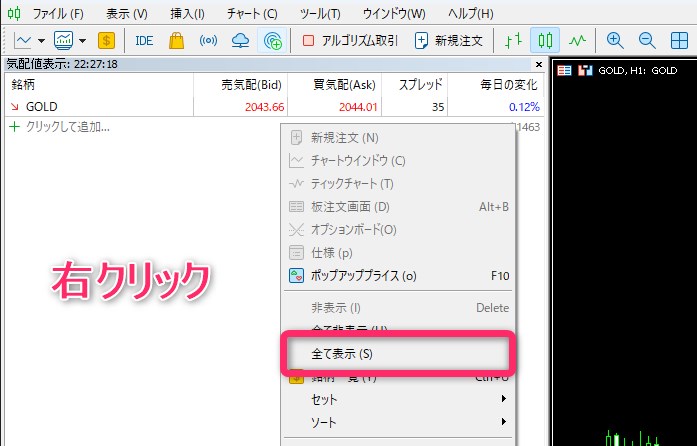Image resolution: width=697 pixels, height=446 pixels.
Task: Choose ポップアッププライス (o) in context menu
Action: pyautogui.click(x=365, y=275)
